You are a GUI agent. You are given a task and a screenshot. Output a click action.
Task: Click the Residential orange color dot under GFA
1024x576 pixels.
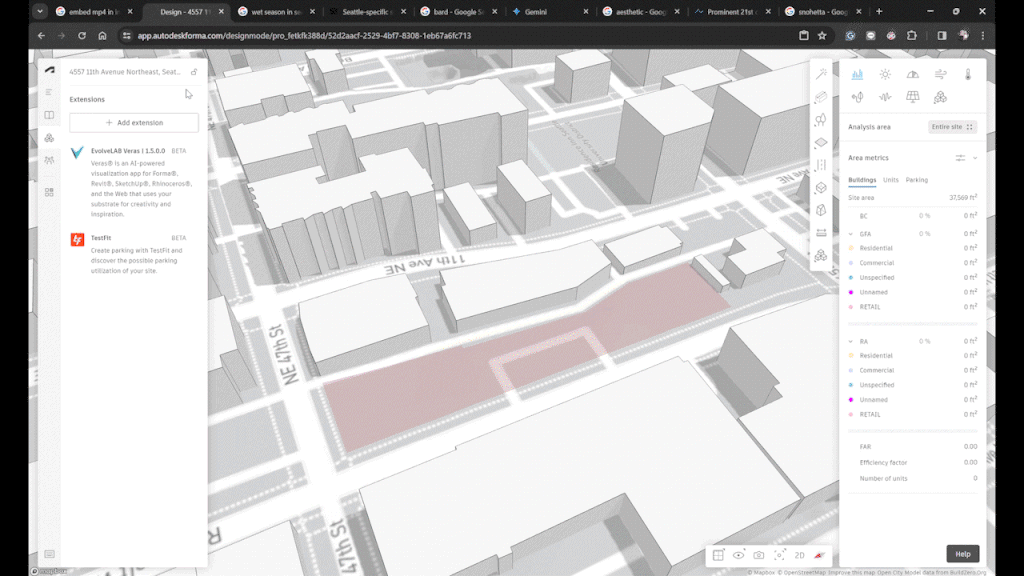point(850,248)
